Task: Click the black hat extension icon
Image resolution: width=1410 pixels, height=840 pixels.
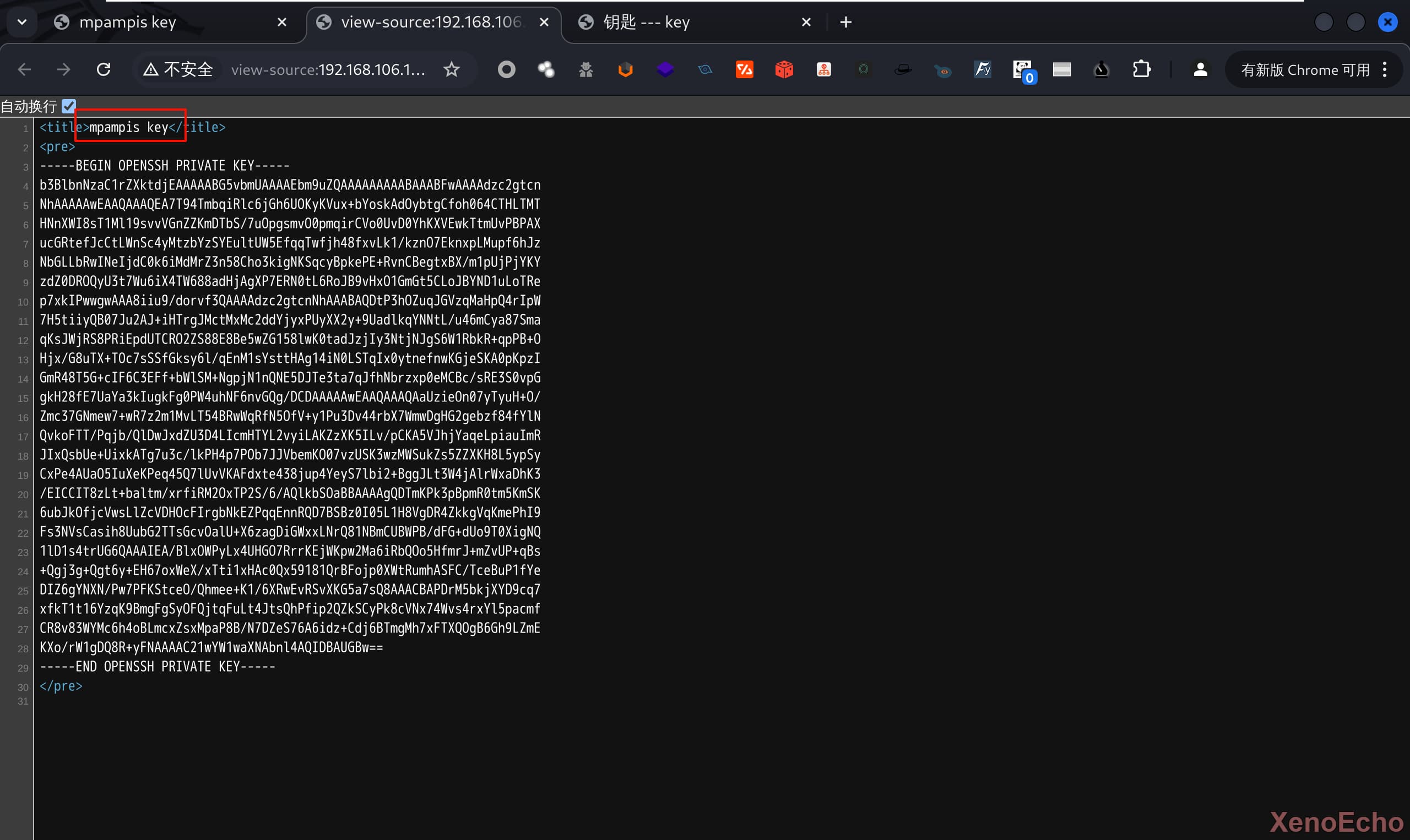Action: (903, 69)
